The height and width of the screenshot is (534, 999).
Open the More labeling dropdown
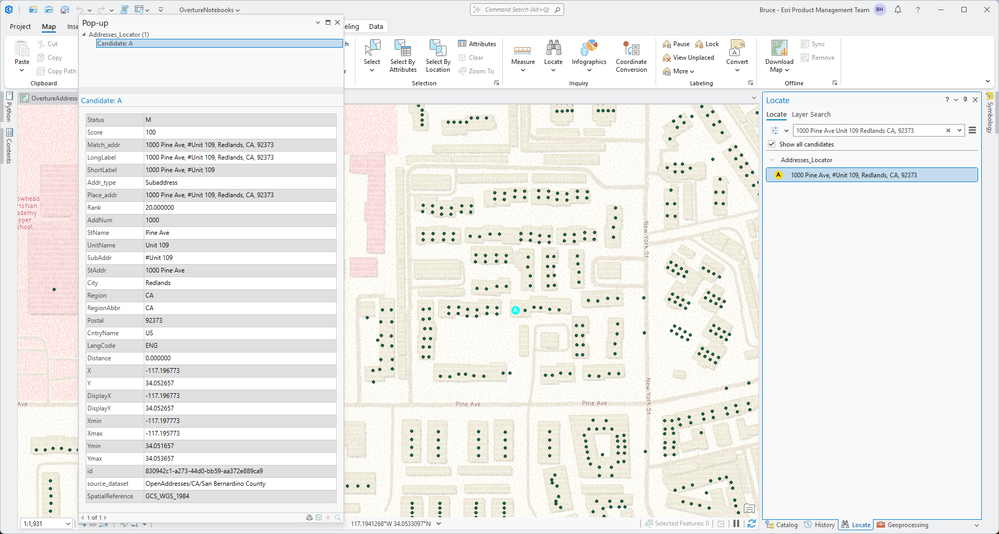click(679, 71)
